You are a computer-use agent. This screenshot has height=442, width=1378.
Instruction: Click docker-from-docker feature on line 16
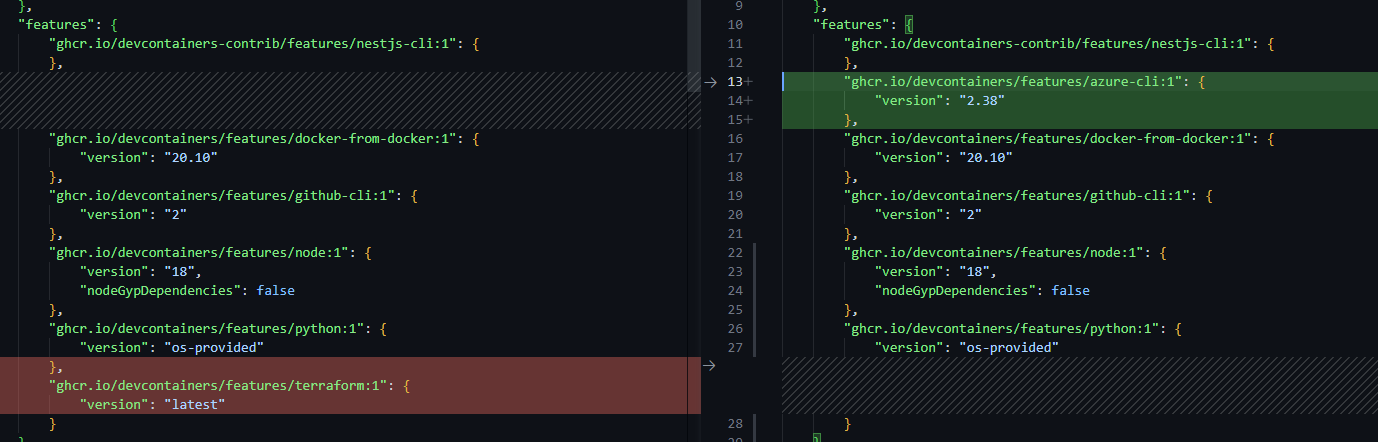(1059, 139)
